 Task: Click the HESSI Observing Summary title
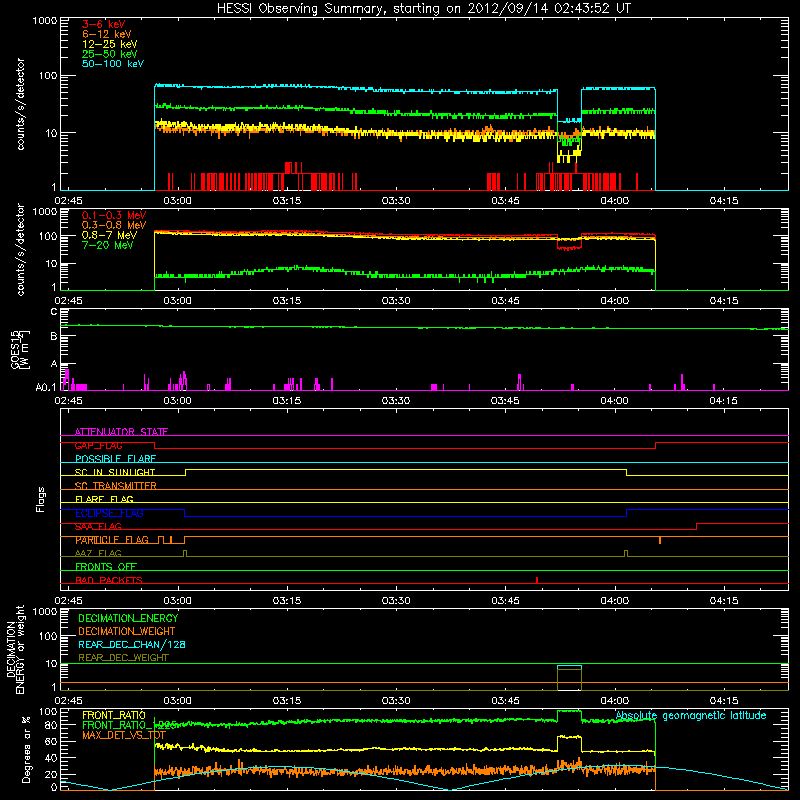(423, 9)
